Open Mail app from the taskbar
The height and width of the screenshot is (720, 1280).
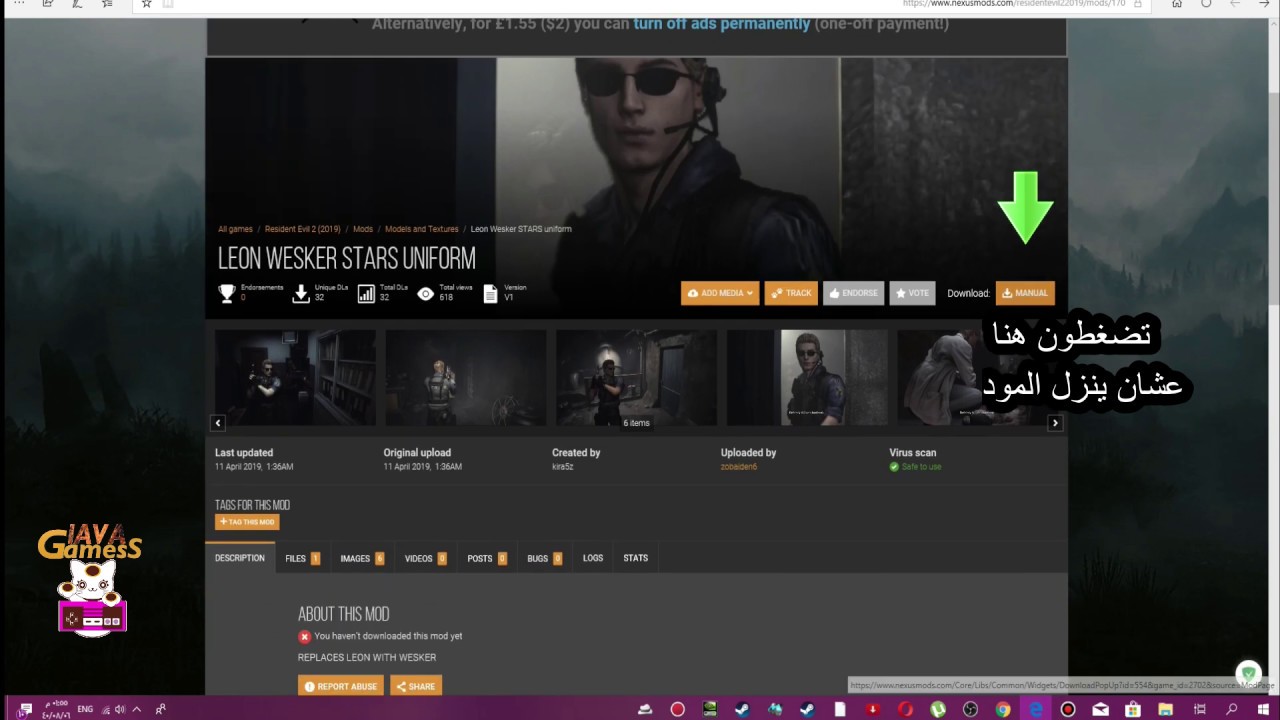[x=1101, y=709]
